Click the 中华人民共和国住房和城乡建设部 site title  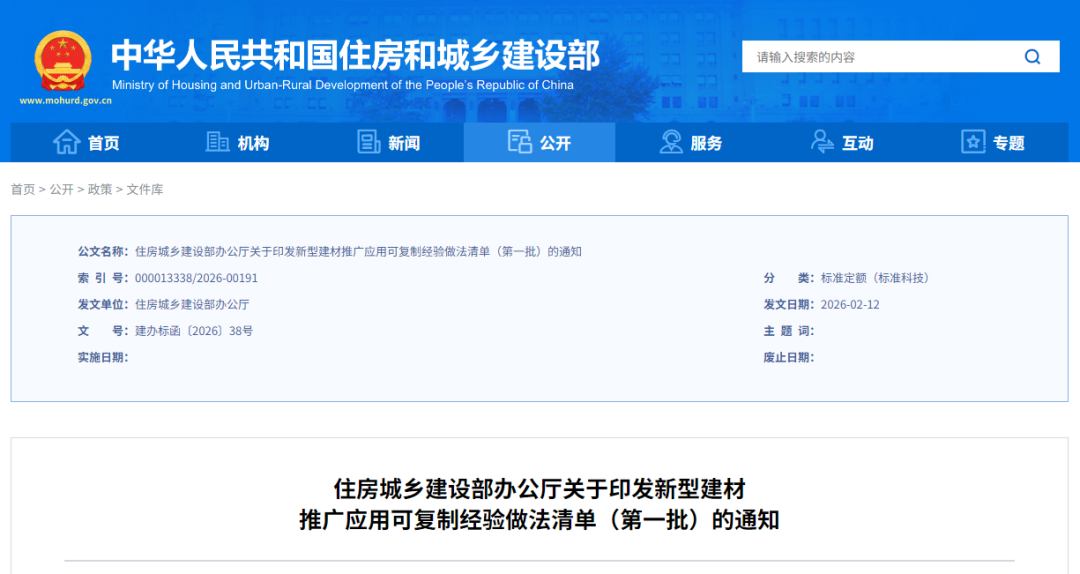coord(355,54)
